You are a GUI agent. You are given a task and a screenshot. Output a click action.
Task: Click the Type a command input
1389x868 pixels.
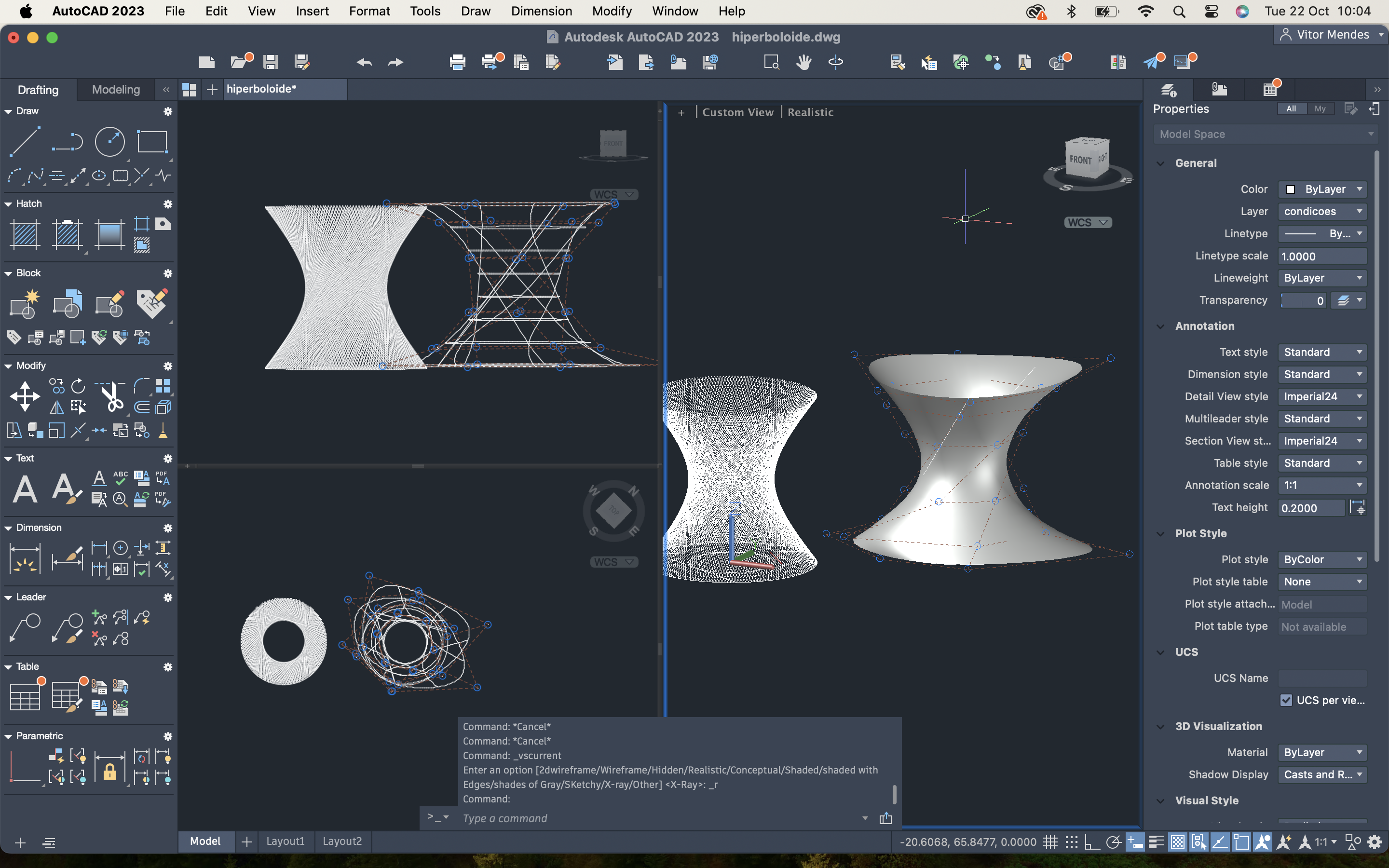pos(660,818)
